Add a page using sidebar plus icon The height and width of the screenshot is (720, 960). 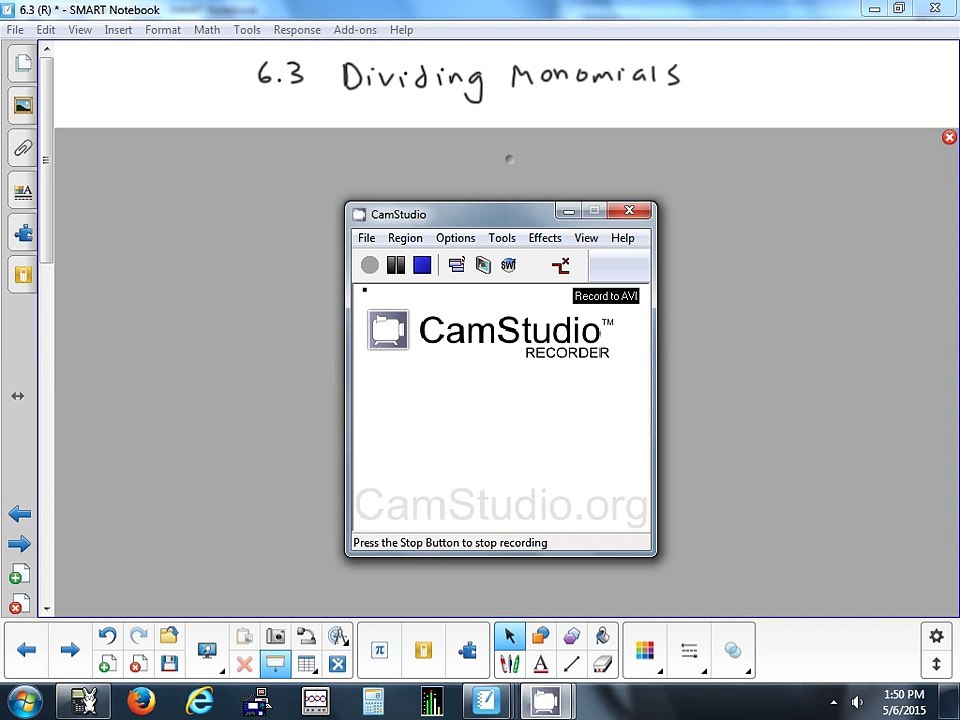click(x=20, y=574)
